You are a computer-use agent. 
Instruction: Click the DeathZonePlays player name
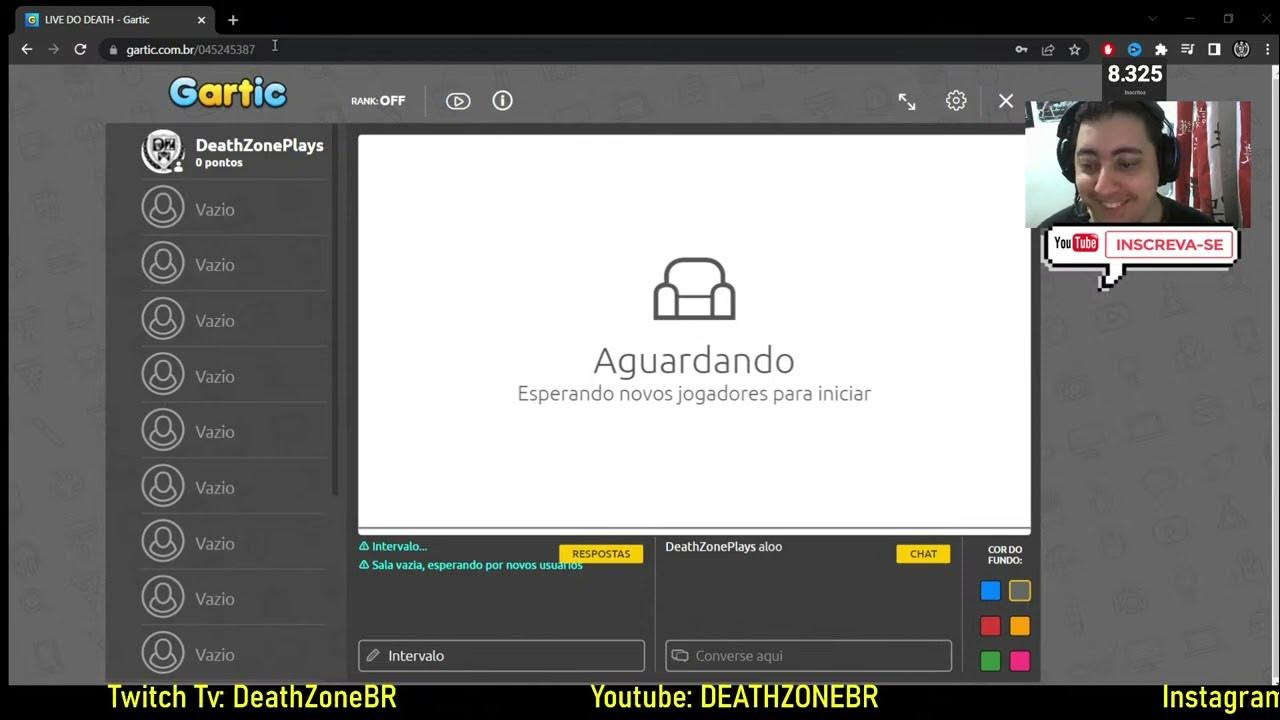[260, 145]
